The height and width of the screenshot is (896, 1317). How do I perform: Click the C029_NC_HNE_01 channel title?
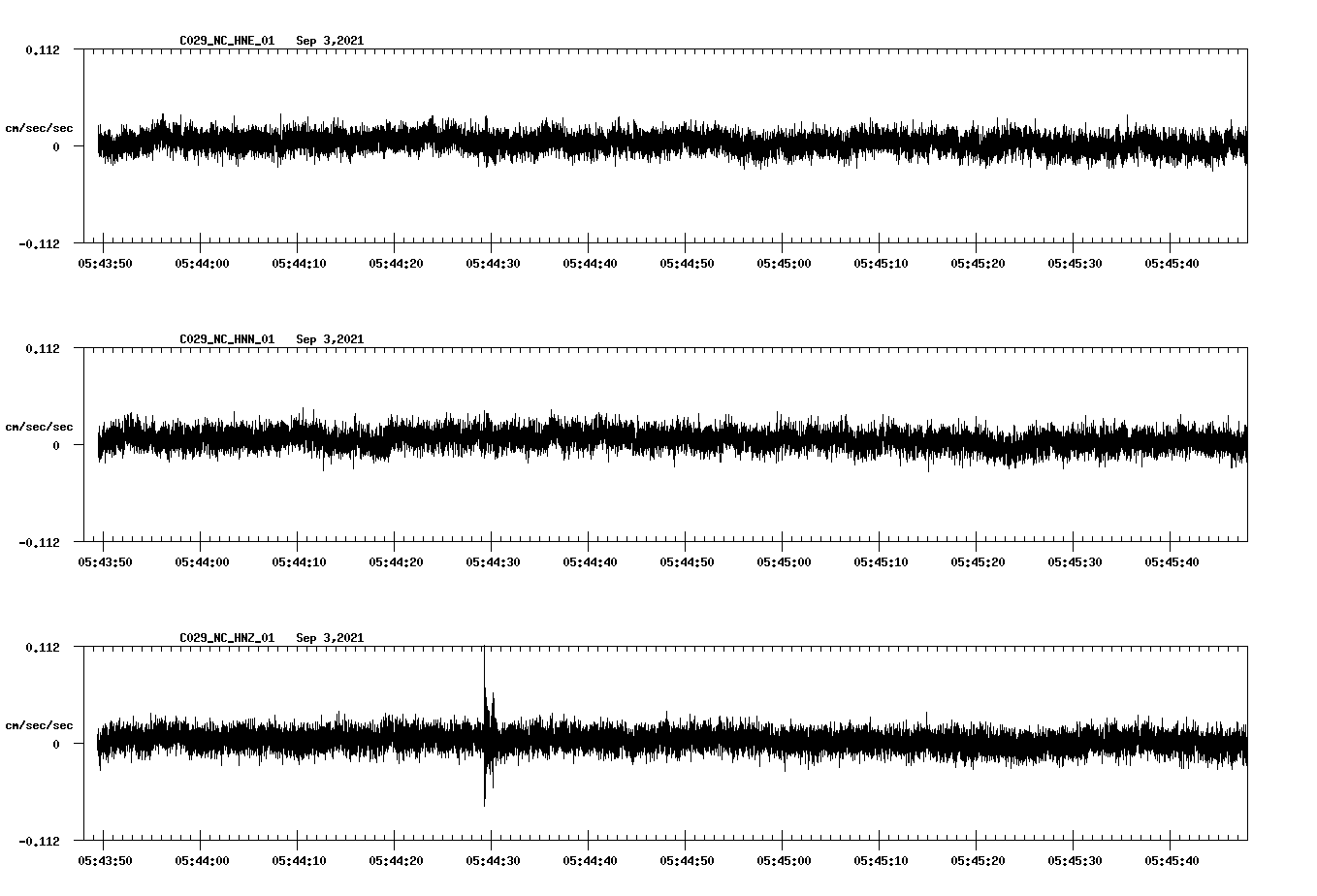coord(227,41)
